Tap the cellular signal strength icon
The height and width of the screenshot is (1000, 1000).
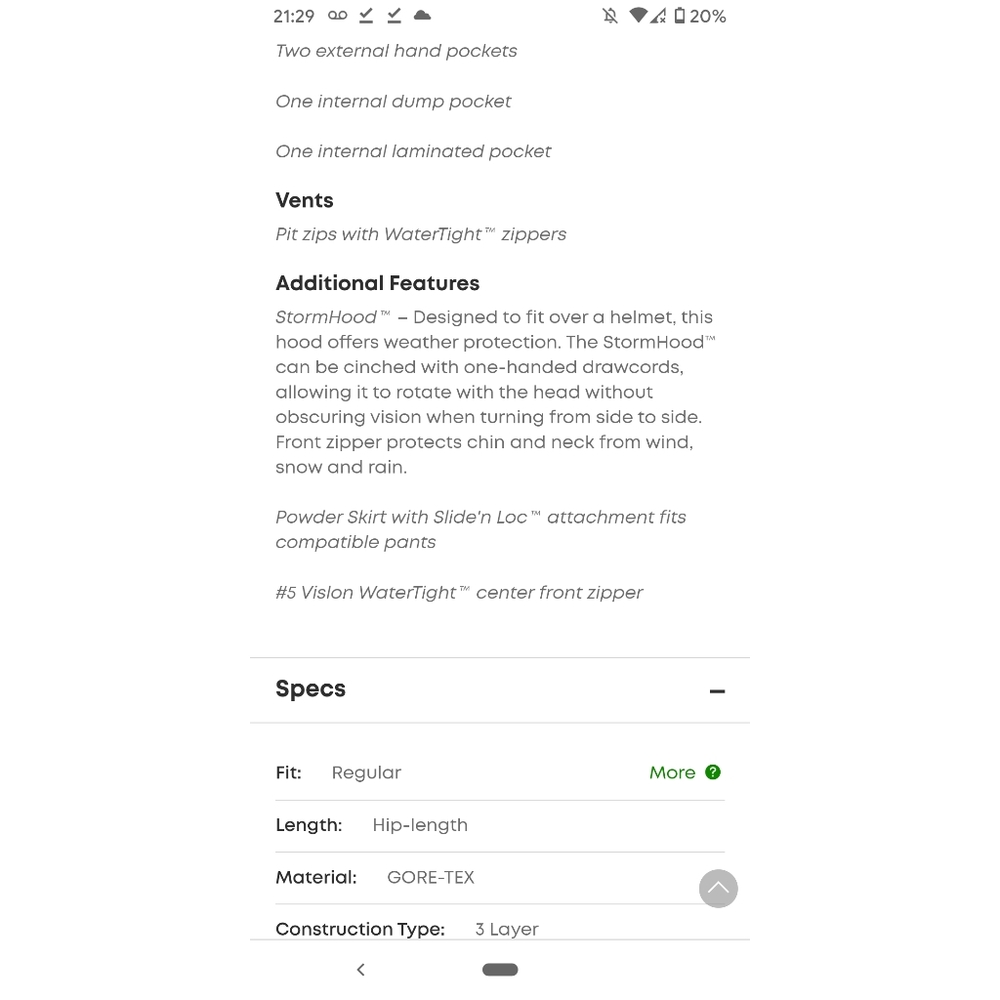tap(658, 16)
